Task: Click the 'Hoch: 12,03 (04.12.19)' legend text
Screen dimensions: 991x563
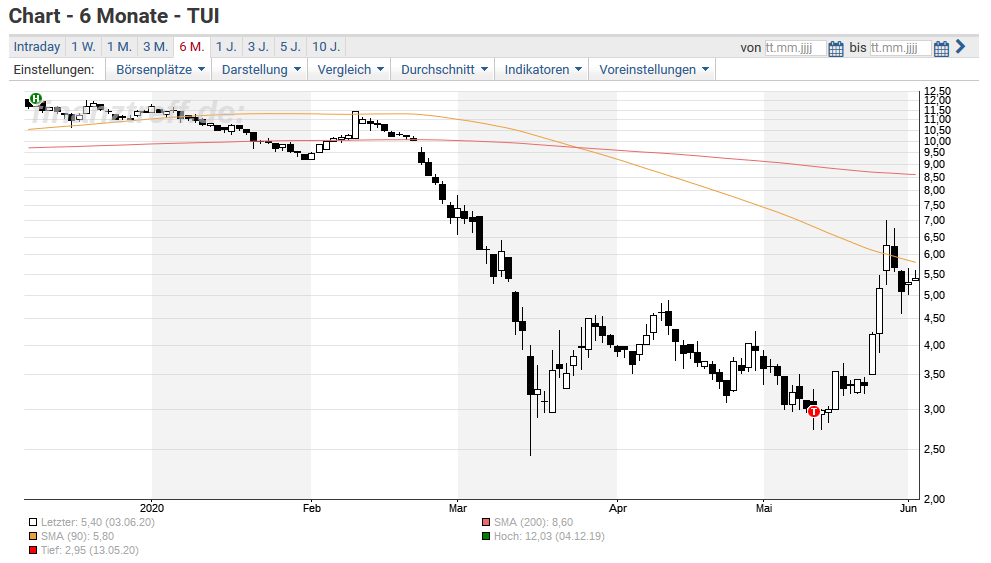Action: coord(549,536)
